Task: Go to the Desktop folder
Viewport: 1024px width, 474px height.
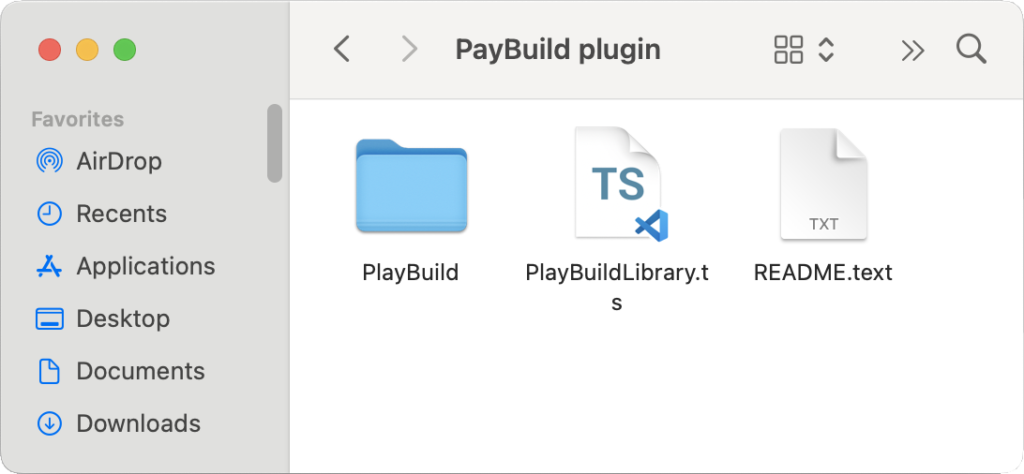Action: click(122, 319)
